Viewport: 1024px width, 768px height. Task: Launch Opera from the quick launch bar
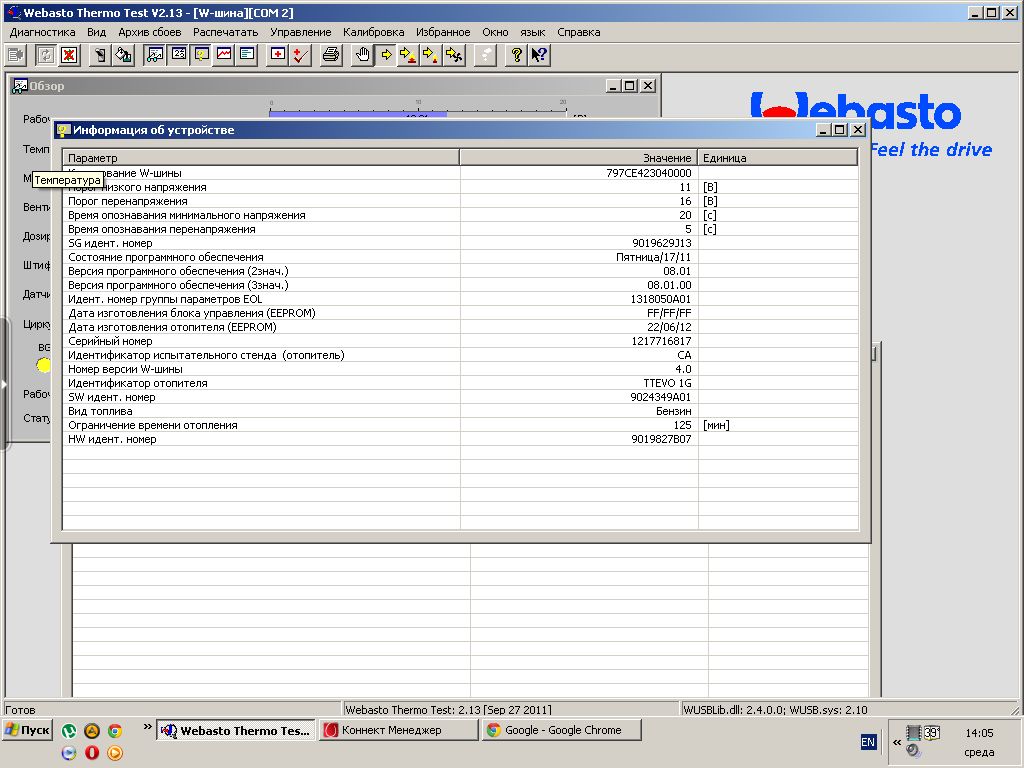91,752
